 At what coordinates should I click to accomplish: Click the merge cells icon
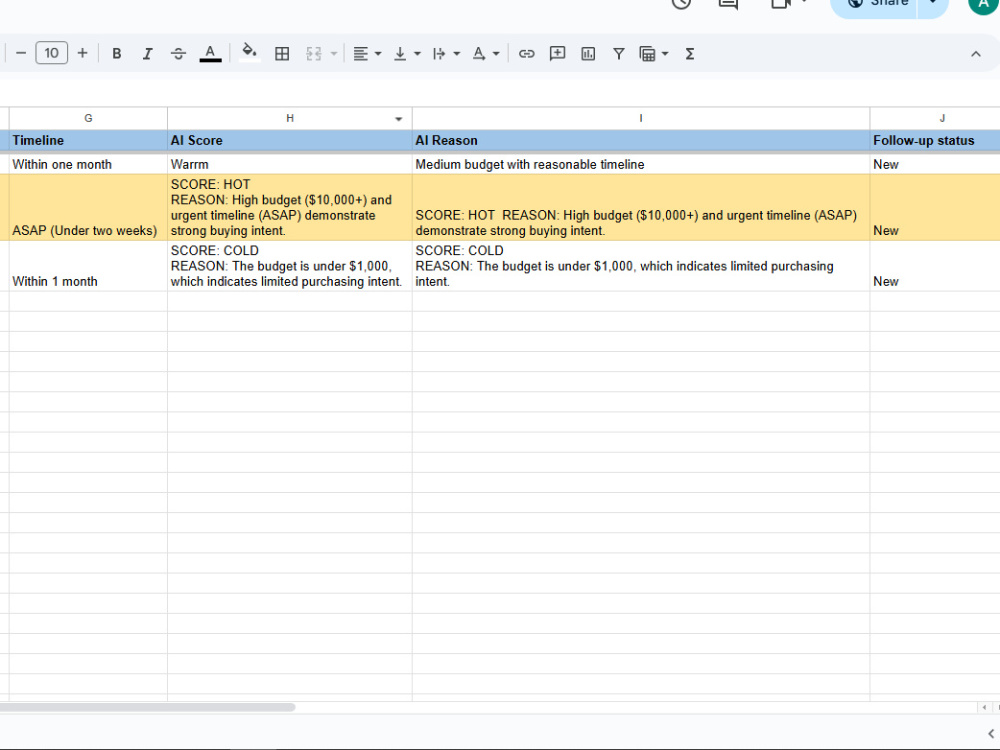point(313,54)
